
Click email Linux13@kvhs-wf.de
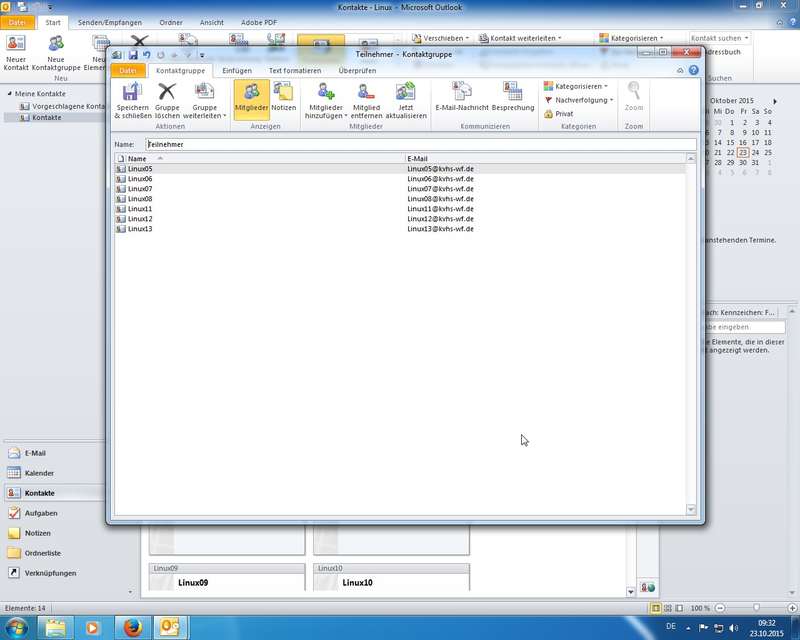440,229
